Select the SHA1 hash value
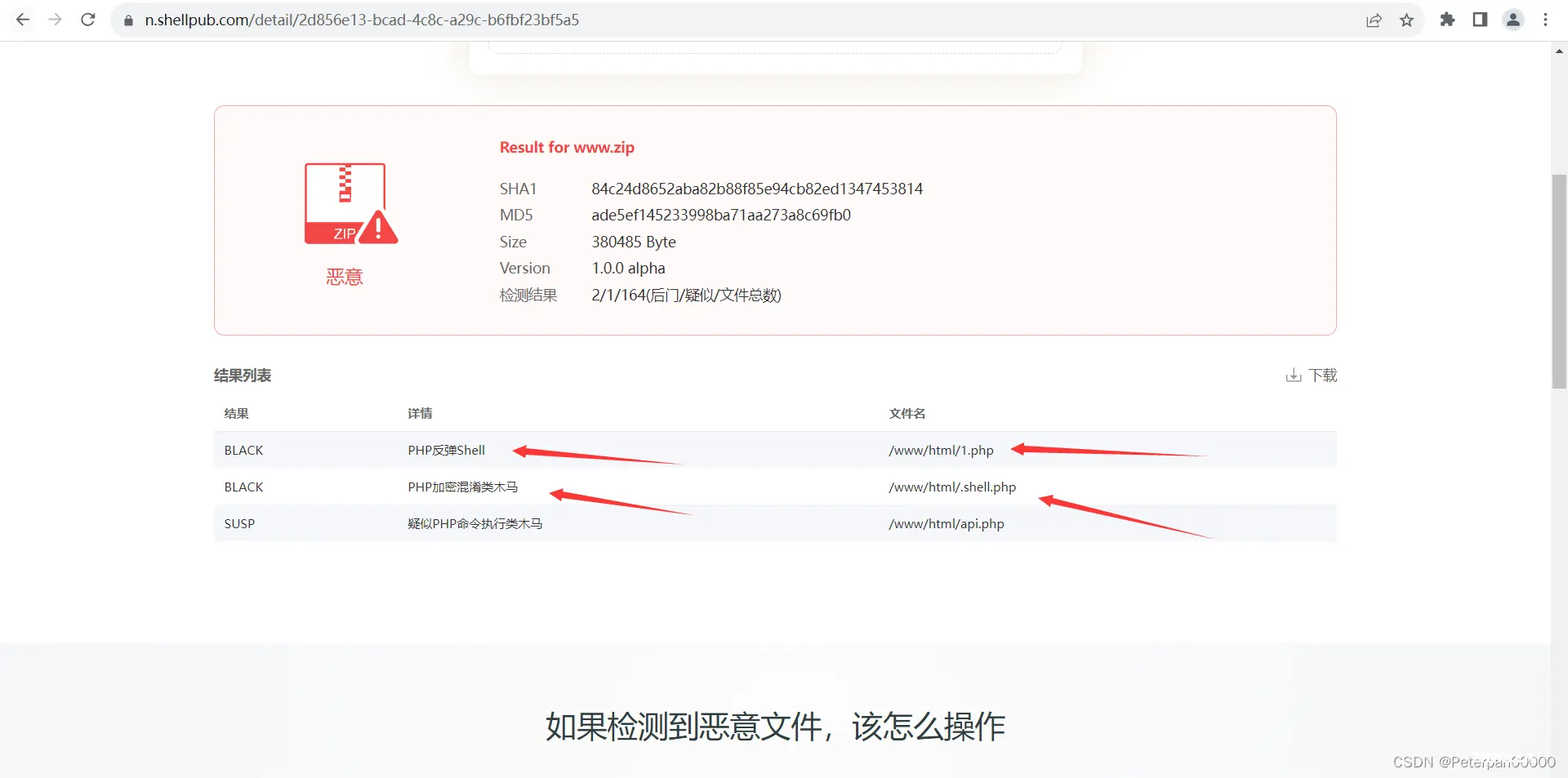Image resolution: width=1568 pixels, height=778 pixels. coord(757,189)
